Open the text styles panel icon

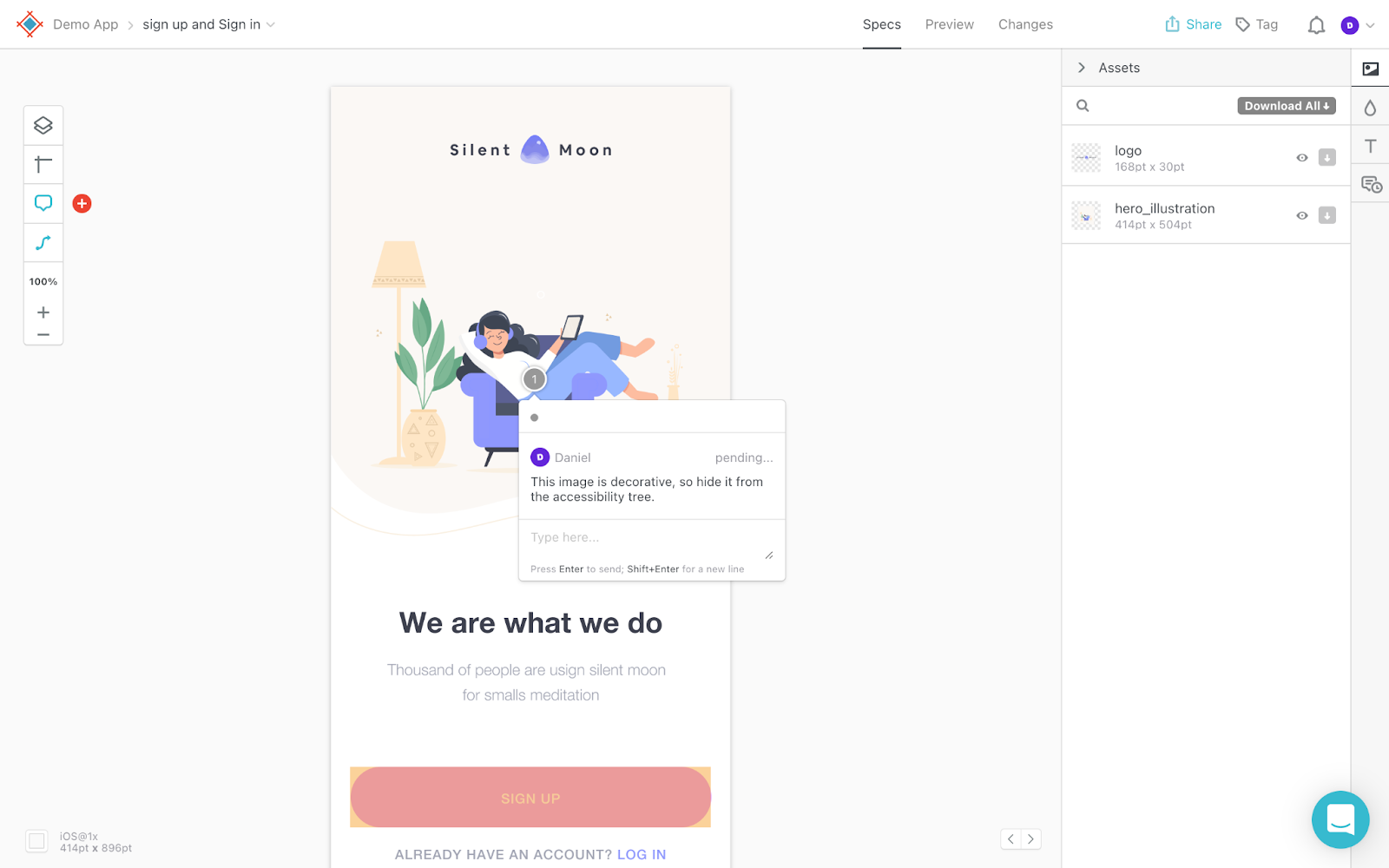pos(1370,146)
